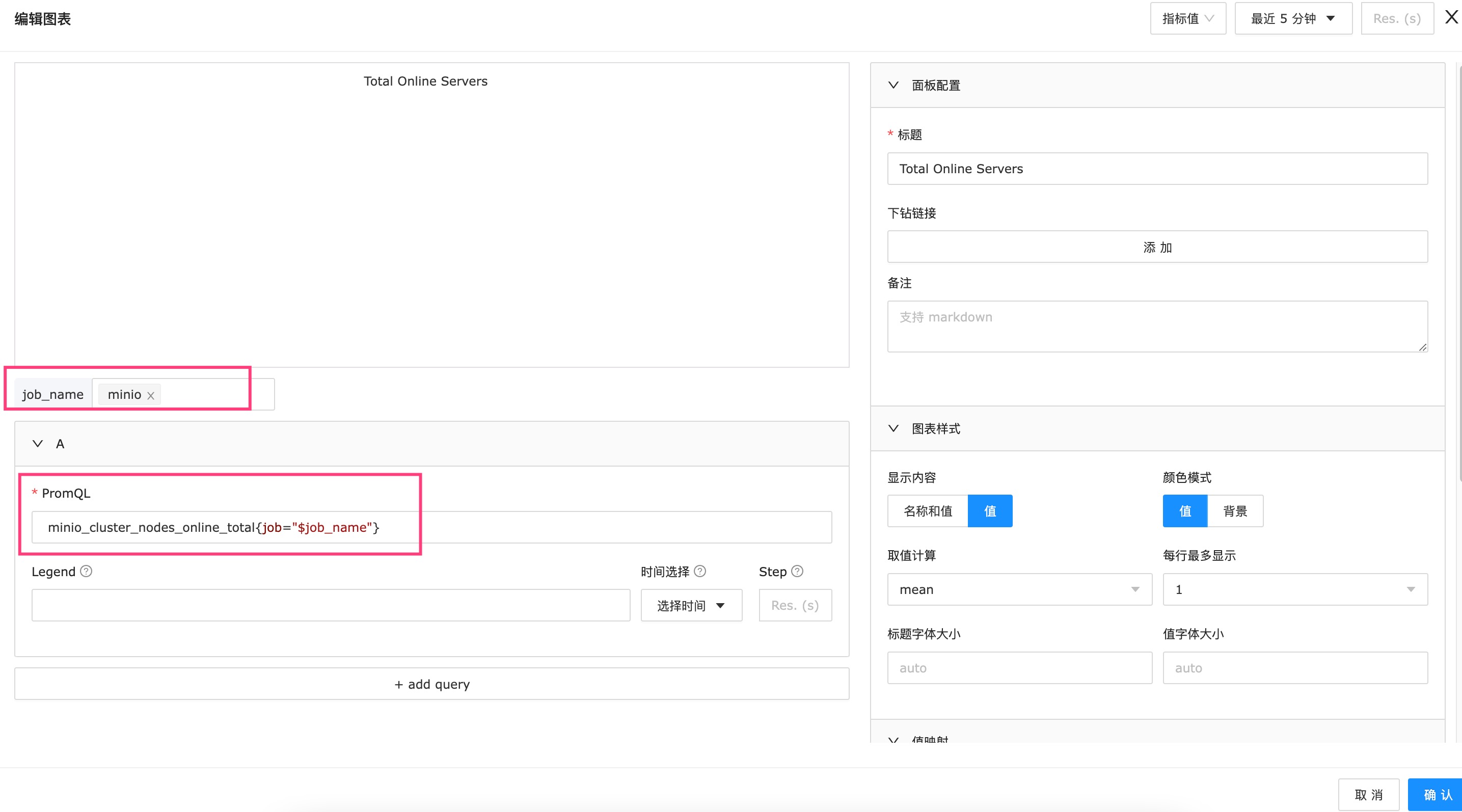Focus the 备注 markdown textarea
Screen dimensions: 1462x812
coord(1157,326)
